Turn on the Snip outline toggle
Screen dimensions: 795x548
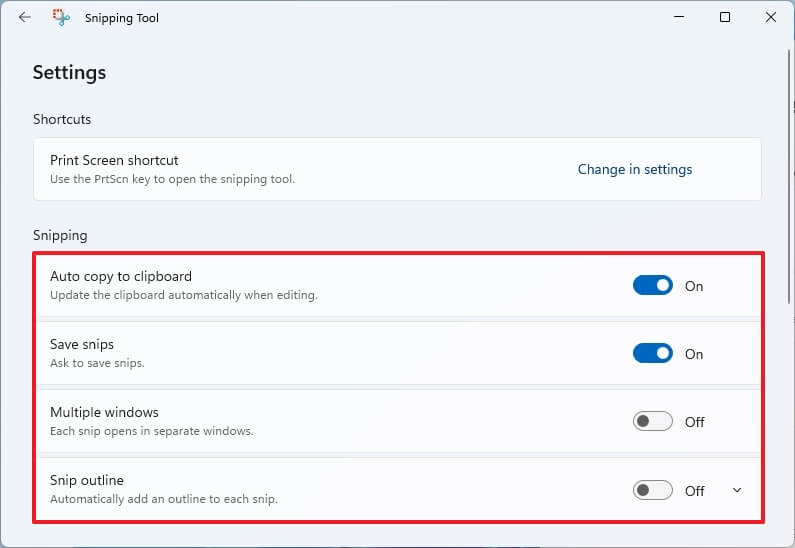pyautogui.click(x=653, y=490)
